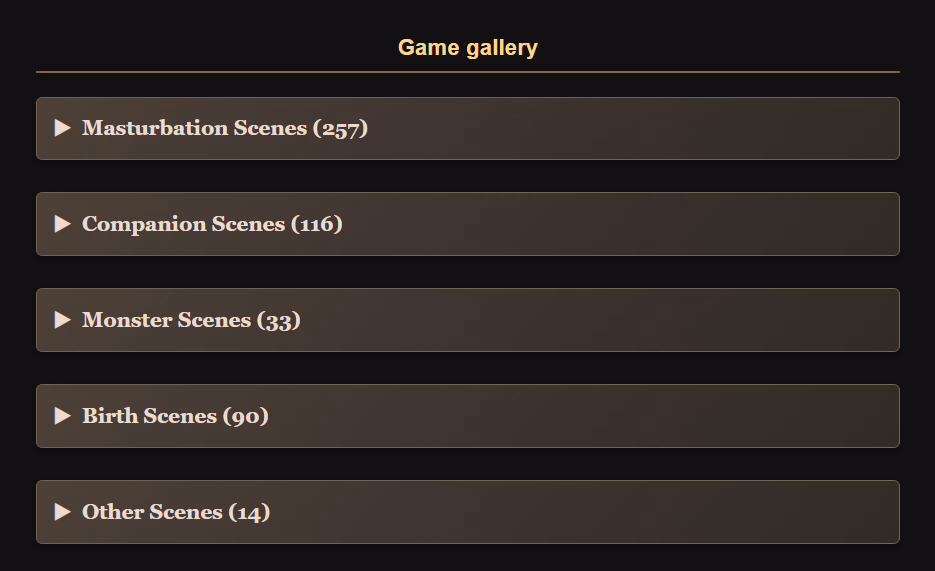Click the "Other Scenes" title text

152,512
